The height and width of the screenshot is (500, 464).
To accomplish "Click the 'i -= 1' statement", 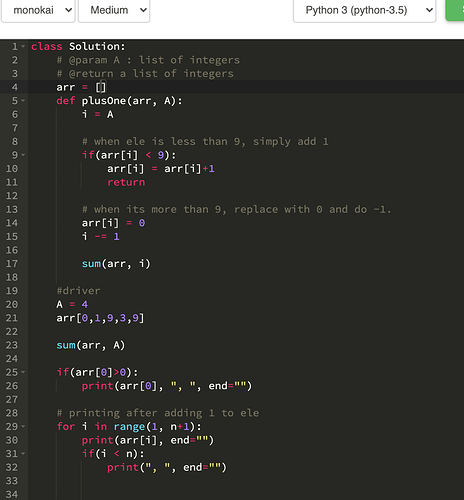I will coord(101,237).
